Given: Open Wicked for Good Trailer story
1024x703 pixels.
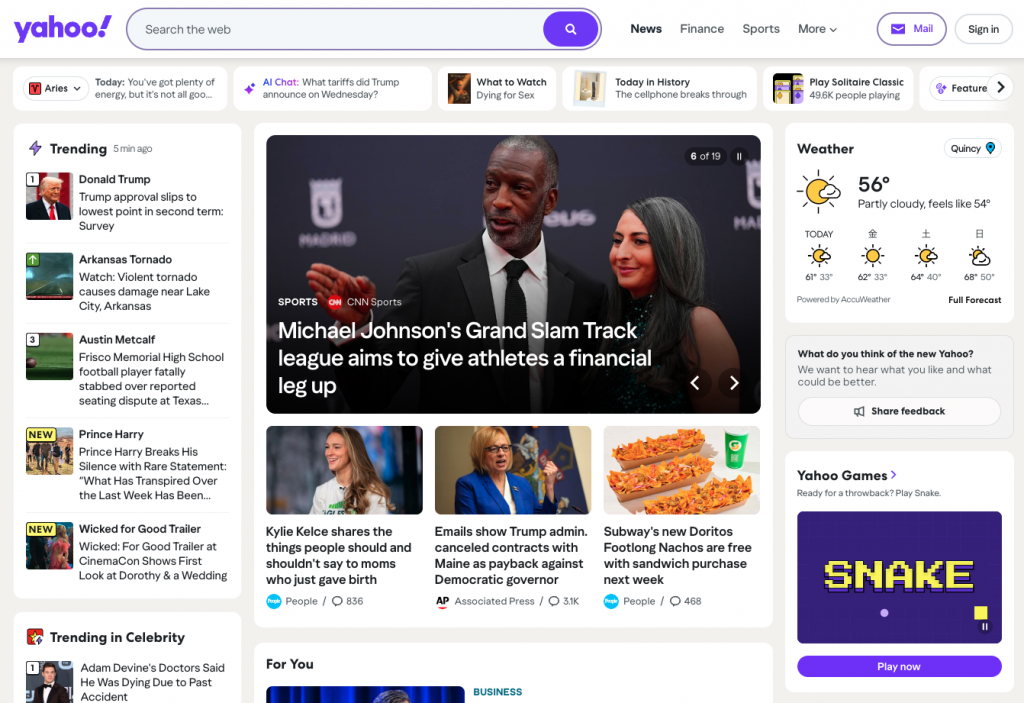Looking at the screenshot, I should (127, 552).
